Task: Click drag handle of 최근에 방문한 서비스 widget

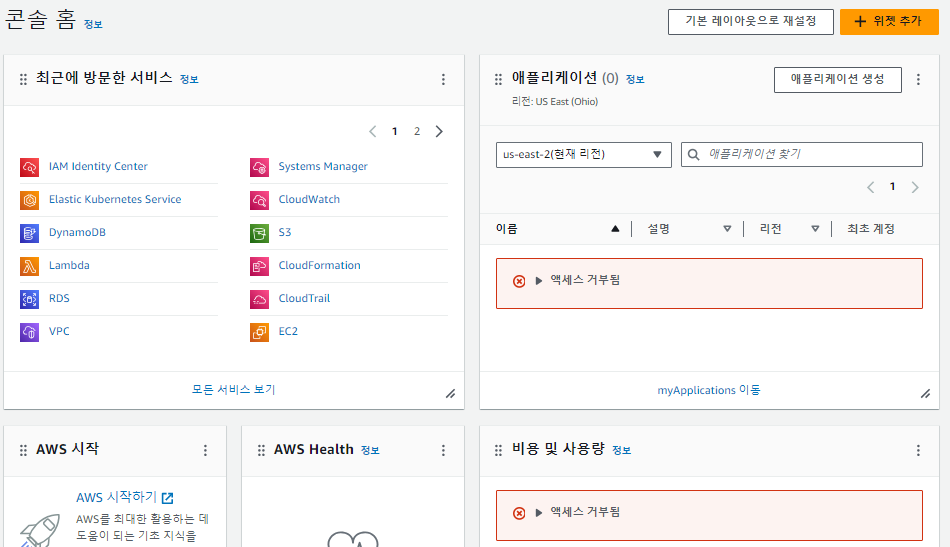Action: click(23, 79)
